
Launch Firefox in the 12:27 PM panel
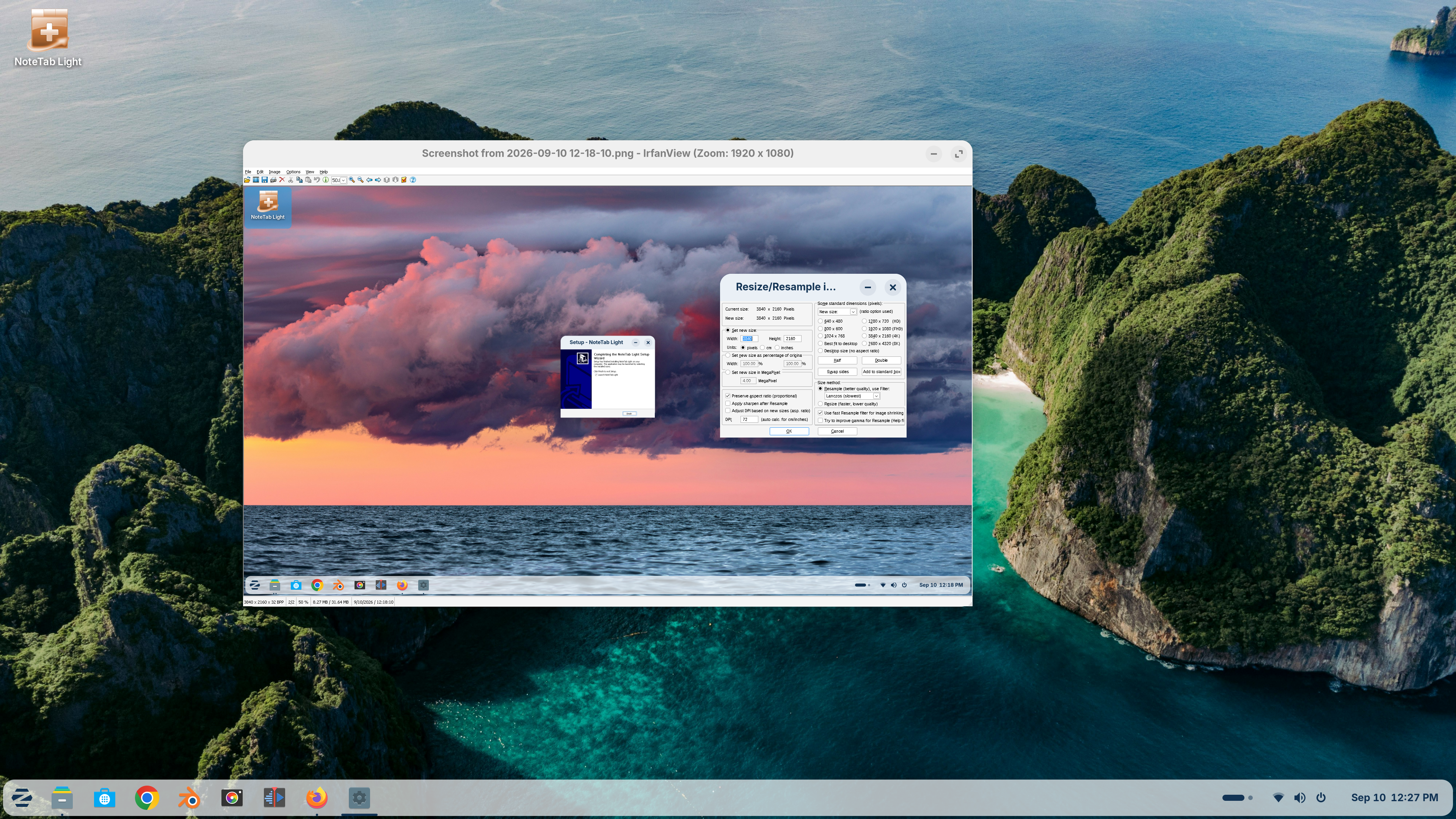tap(317, 797)
